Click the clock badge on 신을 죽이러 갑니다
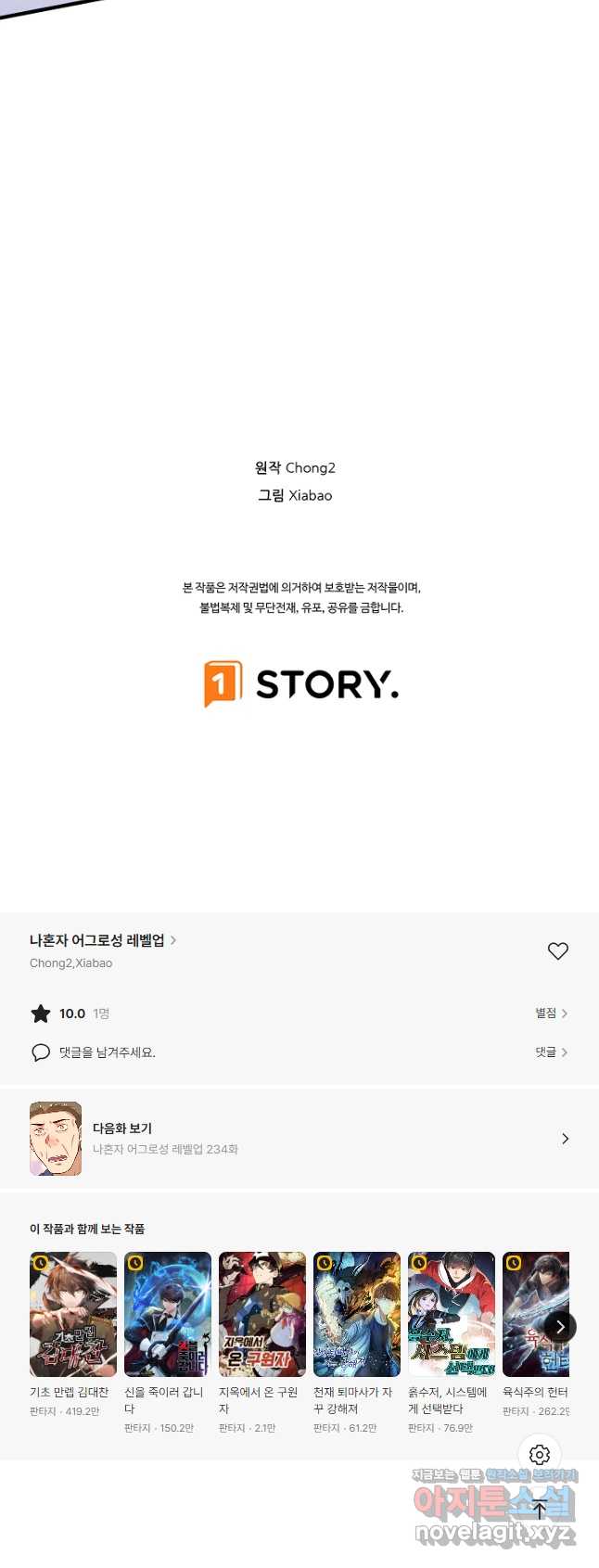Screen dimensions: 599x1568 click(x=135, y=1263)
